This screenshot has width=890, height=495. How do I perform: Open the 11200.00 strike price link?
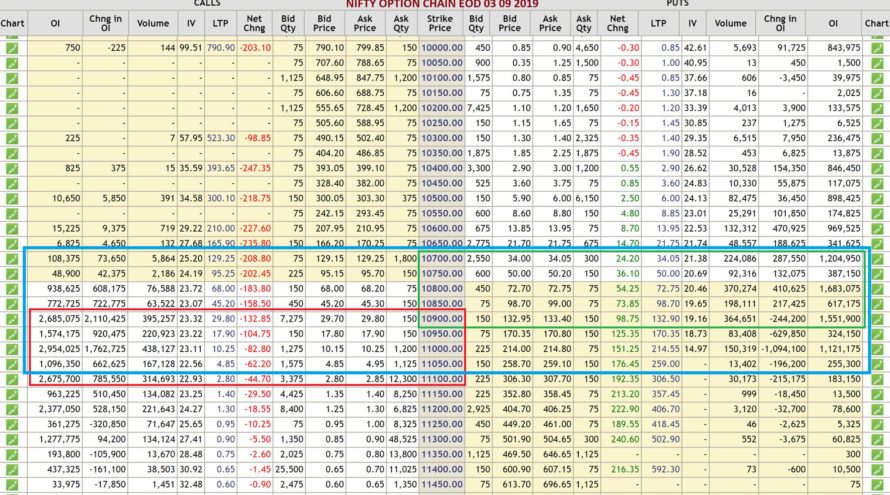coord(442,409)
